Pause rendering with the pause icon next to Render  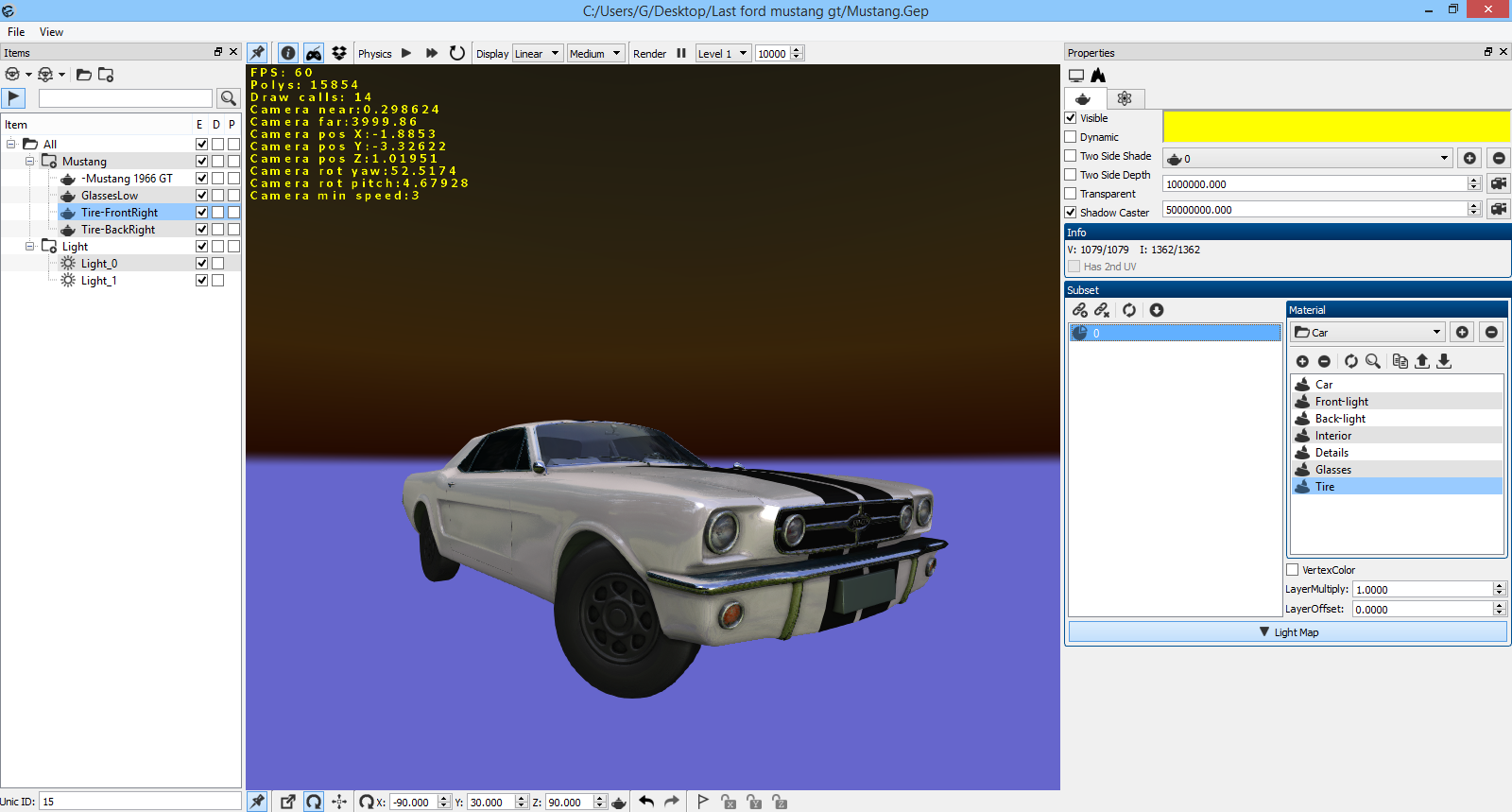pyautogui.click(x=681, y=53)
